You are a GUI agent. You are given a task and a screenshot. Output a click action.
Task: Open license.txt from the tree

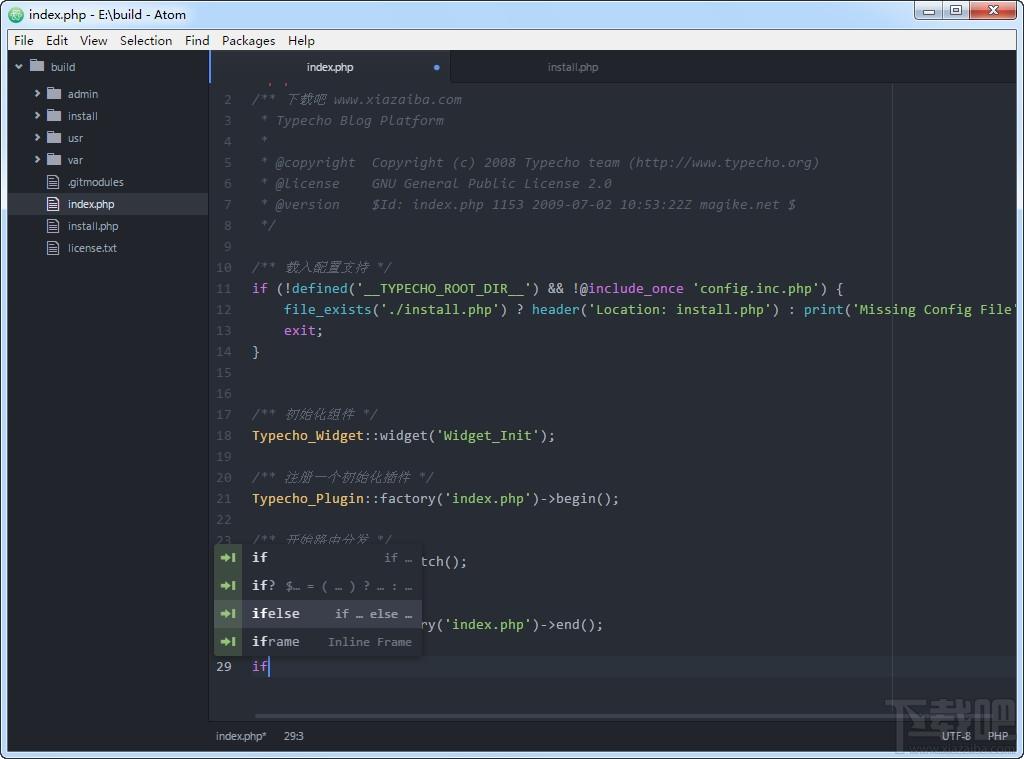pyautogui.click(x=92, y=248)
